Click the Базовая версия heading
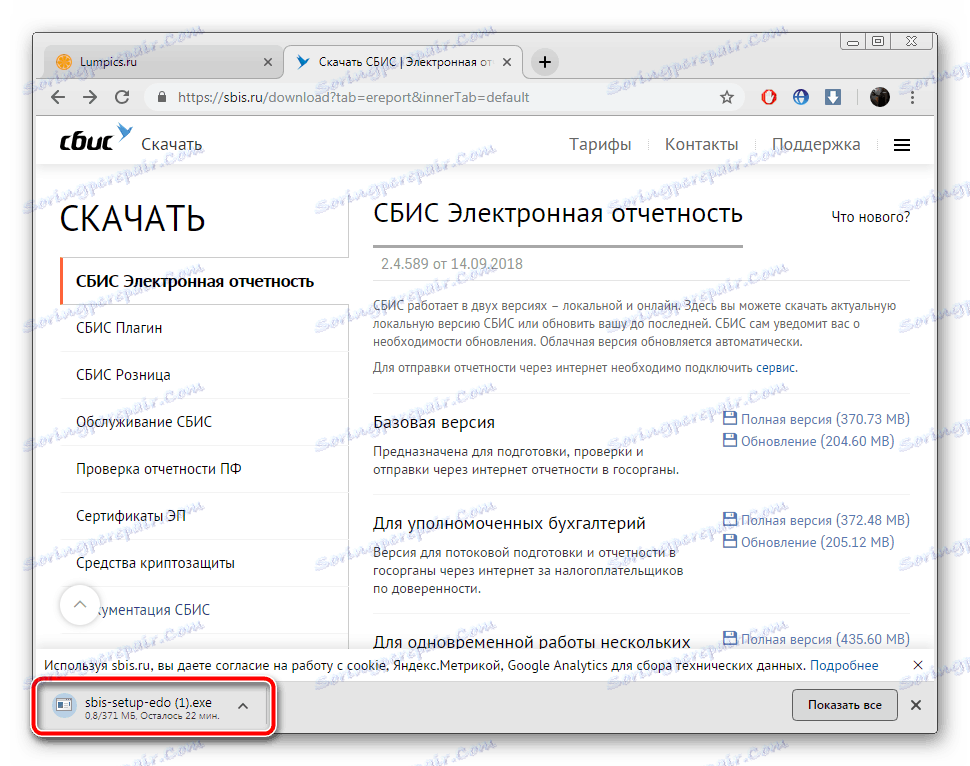This screenshot has height=766, width=970. coord(434,422)
